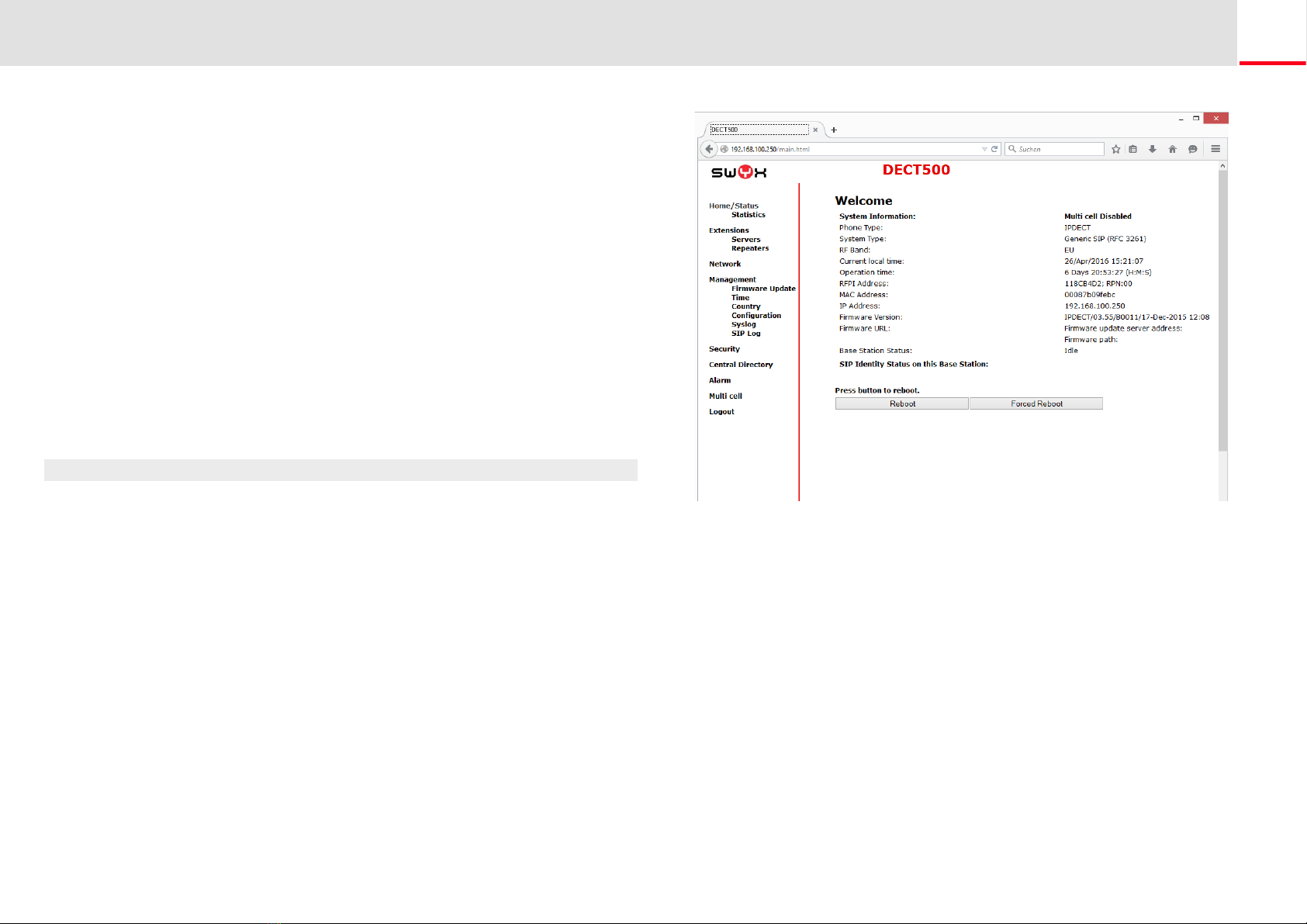Log out using the Logout link
Viewport: 1307px width, 924px height.
721,412
